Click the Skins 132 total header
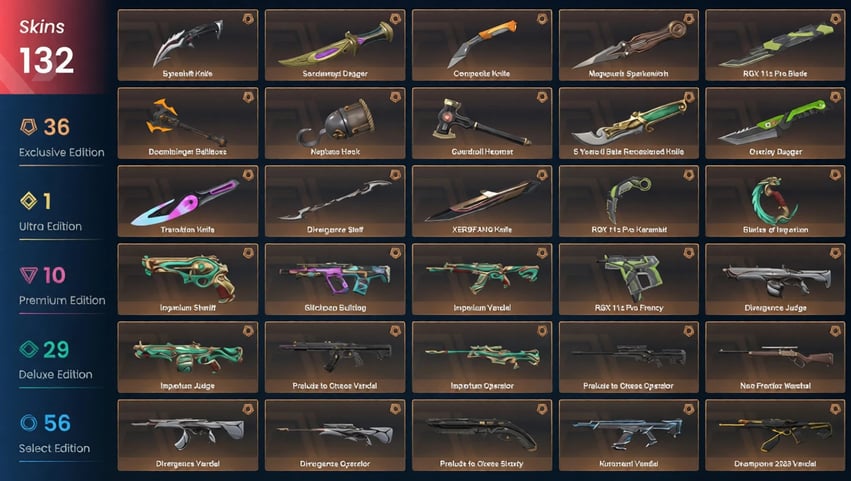Viewport: 851px width, 481px height. tap(46, 47)
